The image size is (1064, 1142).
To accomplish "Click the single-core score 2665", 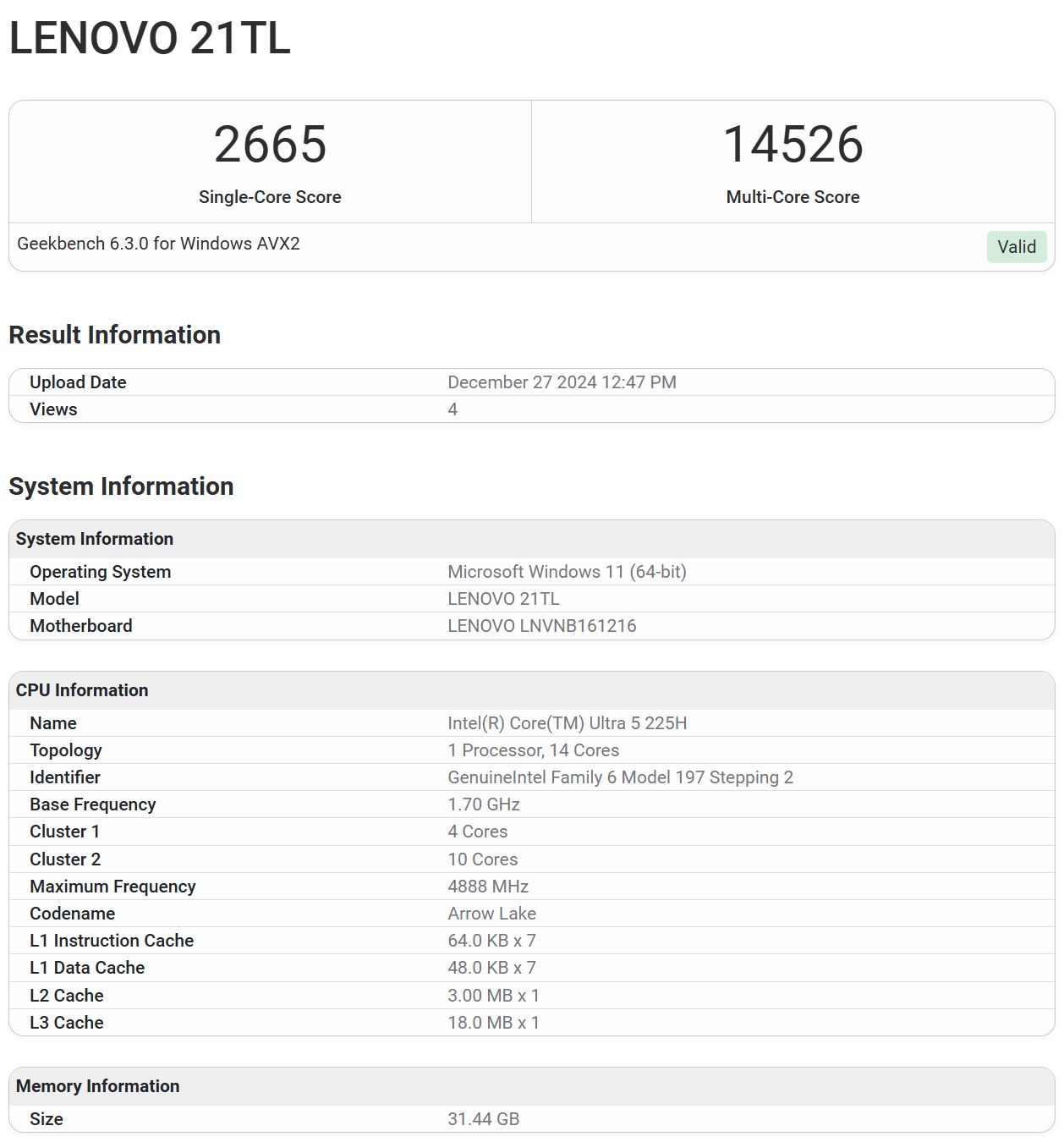I will pos(270,144).
